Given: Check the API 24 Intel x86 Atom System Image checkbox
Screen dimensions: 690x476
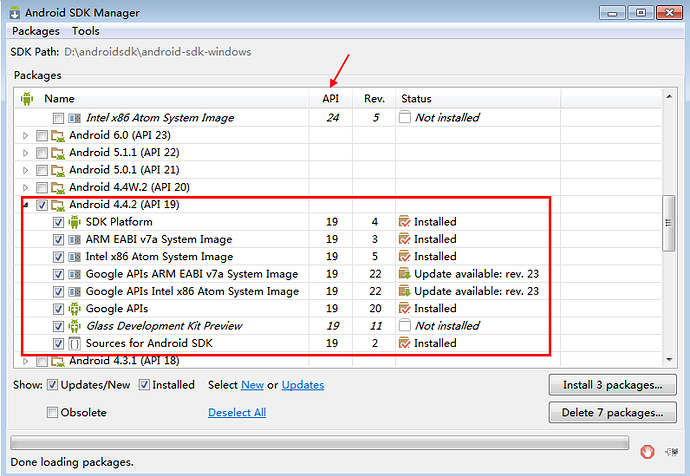Looking at the screenshot, I should point(58,118).
